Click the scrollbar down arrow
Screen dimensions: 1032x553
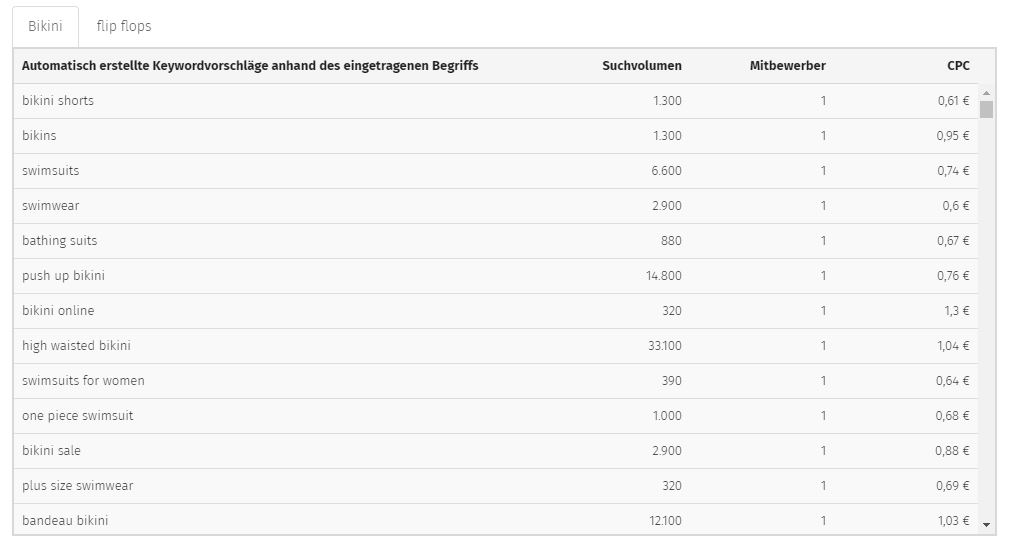(x=986, y=525)
